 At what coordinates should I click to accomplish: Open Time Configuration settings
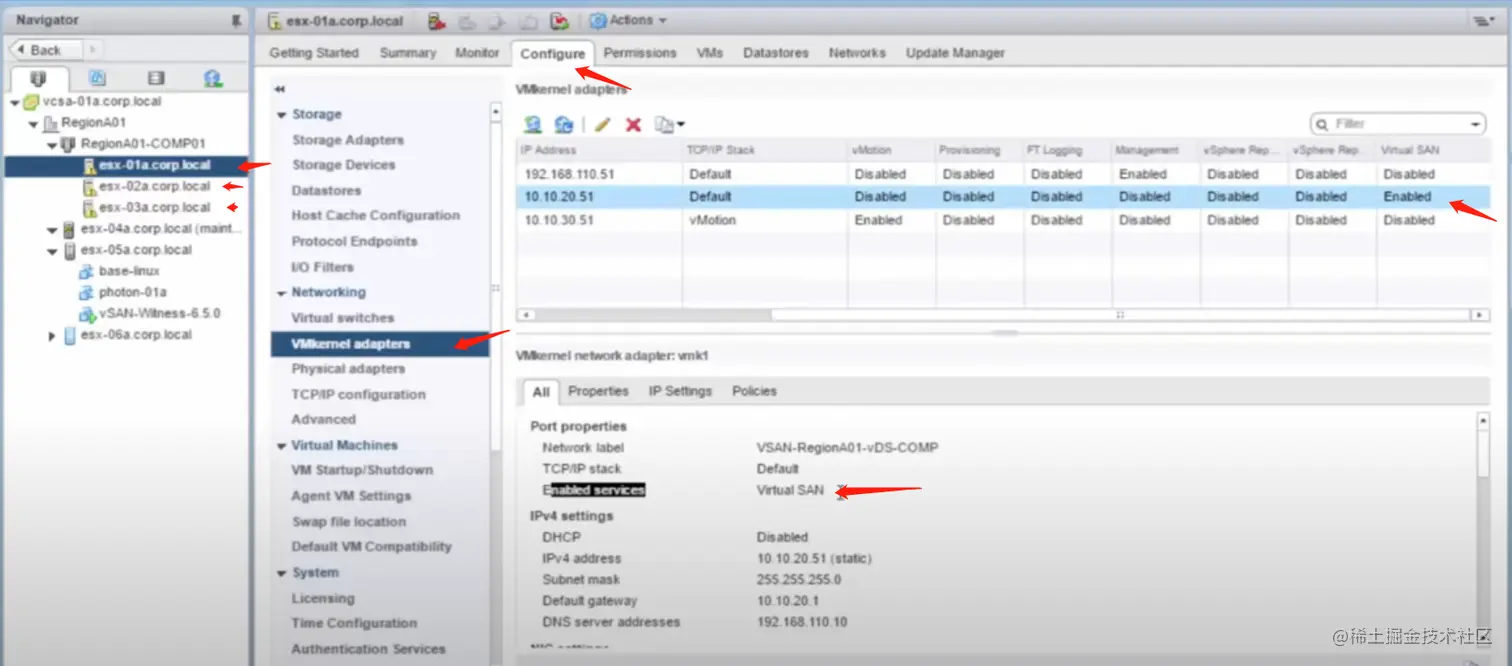tap(354, 623)
